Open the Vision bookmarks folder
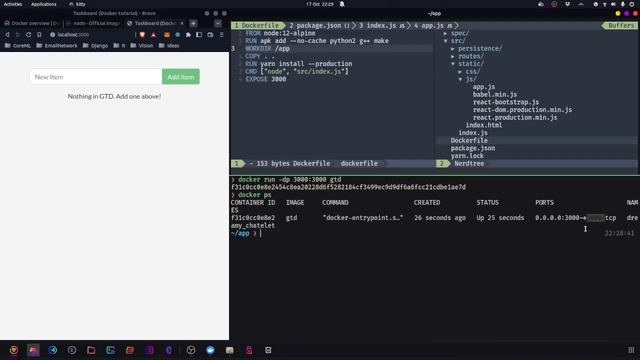 click(142, 46)
